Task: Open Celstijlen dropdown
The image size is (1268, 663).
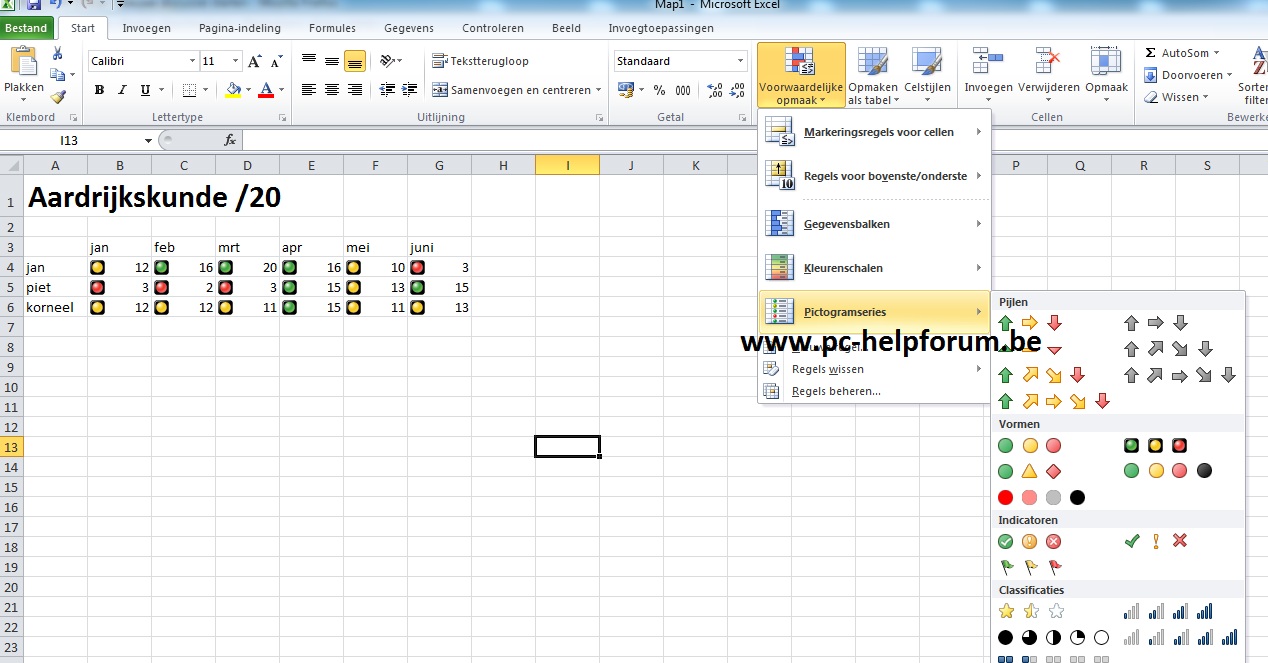Action: coord(927,75)
